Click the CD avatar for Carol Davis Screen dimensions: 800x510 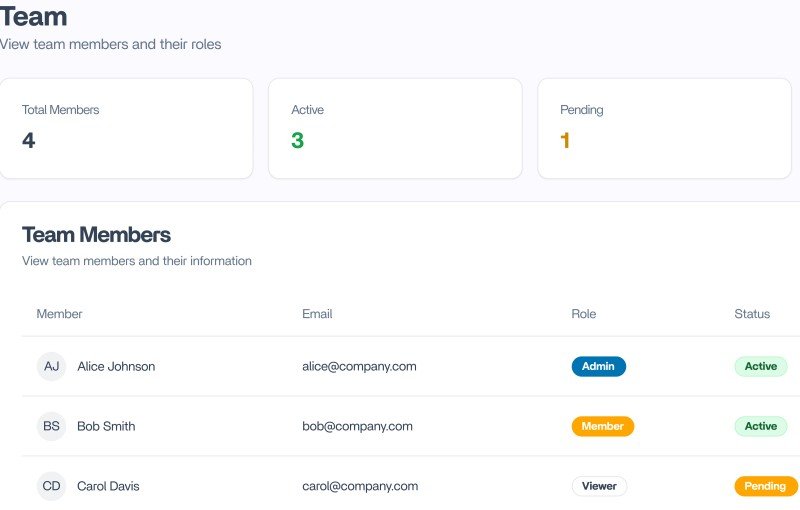point(51,486)
